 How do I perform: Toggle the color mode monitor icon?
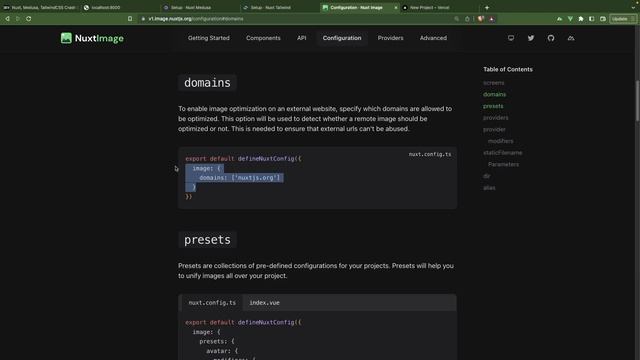[x=511, y=38]
